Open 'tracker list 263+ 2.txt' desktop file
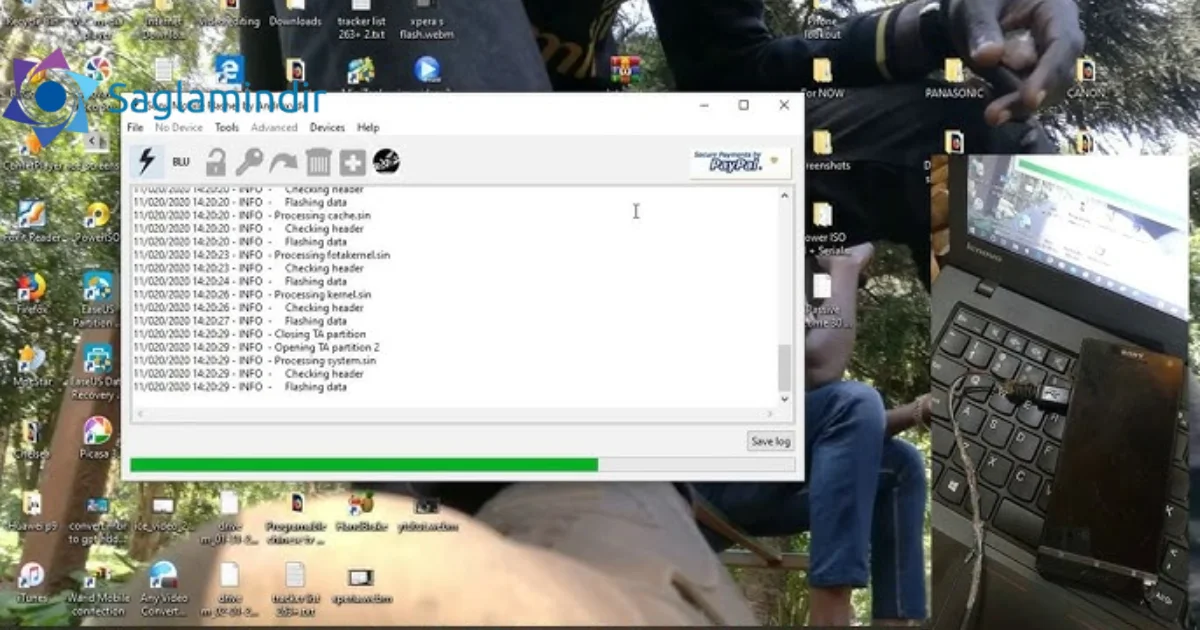Image resolution: width=1200 pixels, height=630 pixels. click(360, 18)
